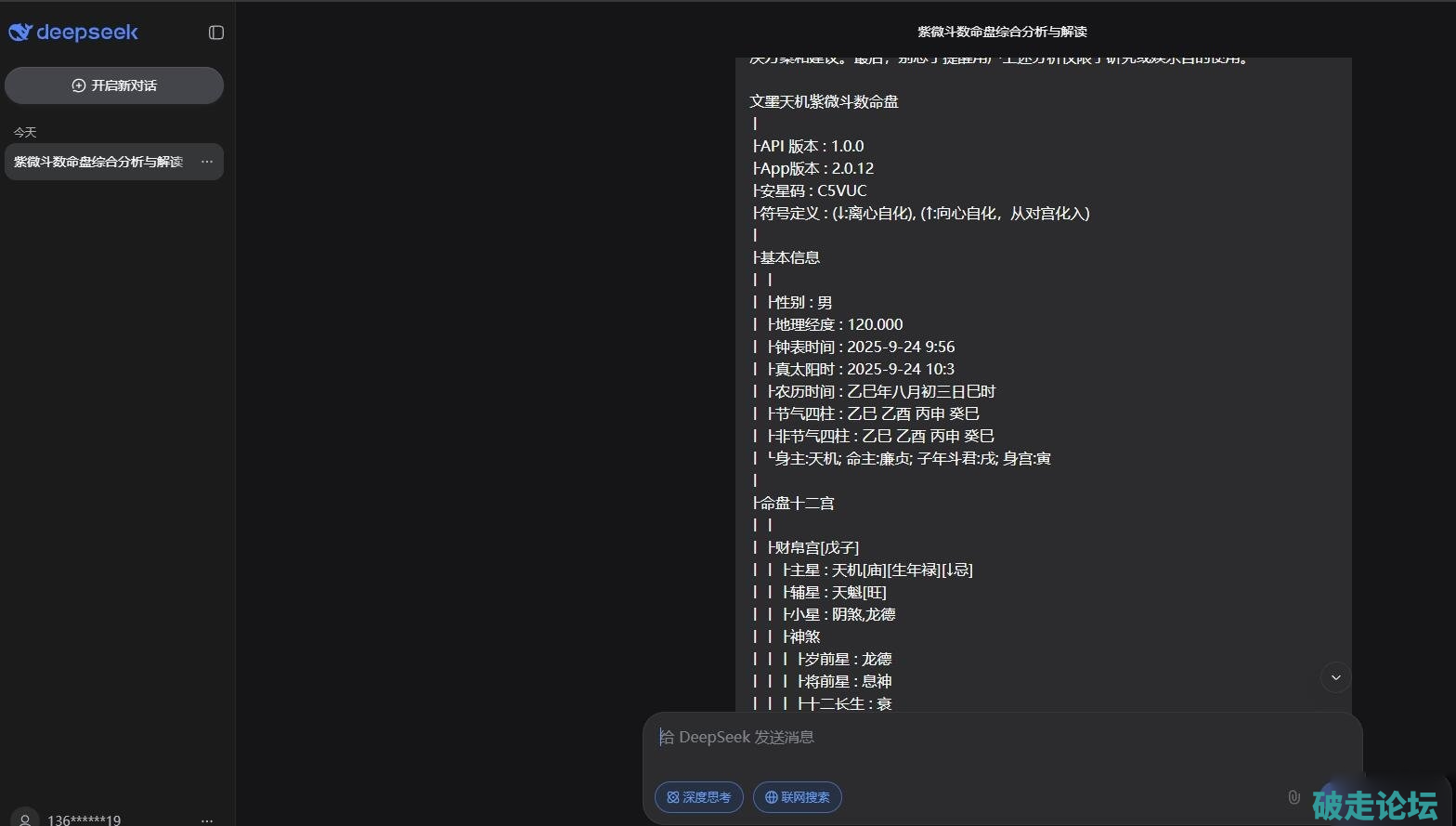Click the plus icon in 开启新对话
Viewport: 1456px width, 826px height.
79,85
